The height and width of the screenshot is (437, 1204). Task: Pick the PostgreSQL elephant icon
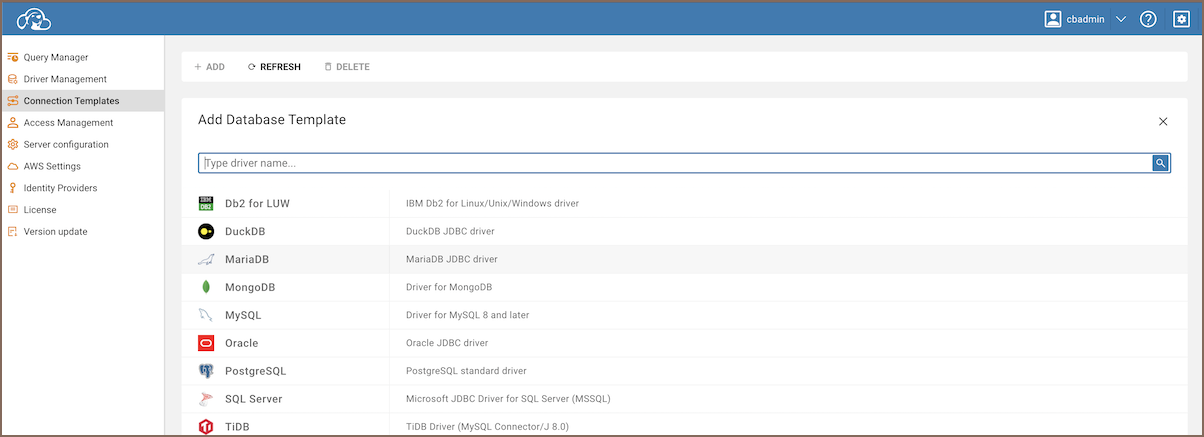click(x=206, y=371)
